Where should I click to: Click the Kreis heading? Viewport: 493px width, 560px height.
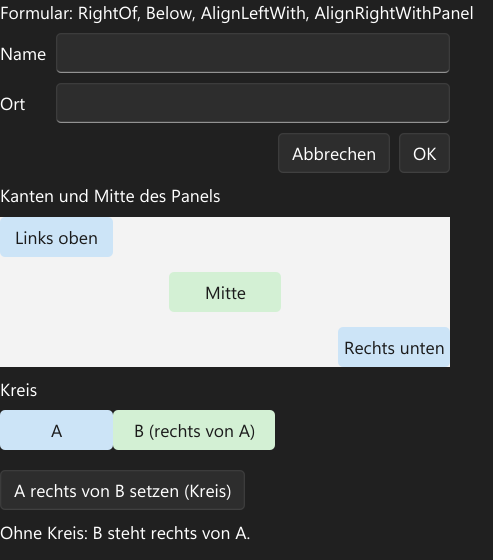(x=19, y=390)
